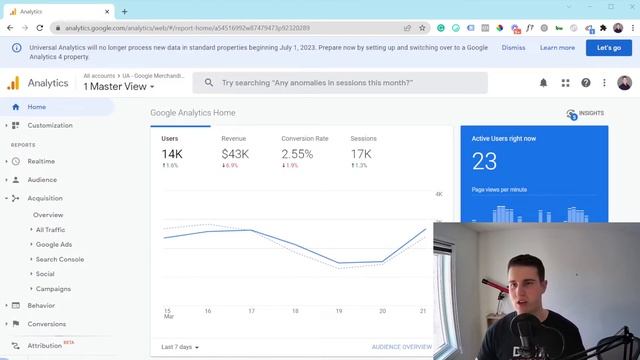Click the share icon in address bar
This screenshot has height=360, width=640.
pos(407,28)
